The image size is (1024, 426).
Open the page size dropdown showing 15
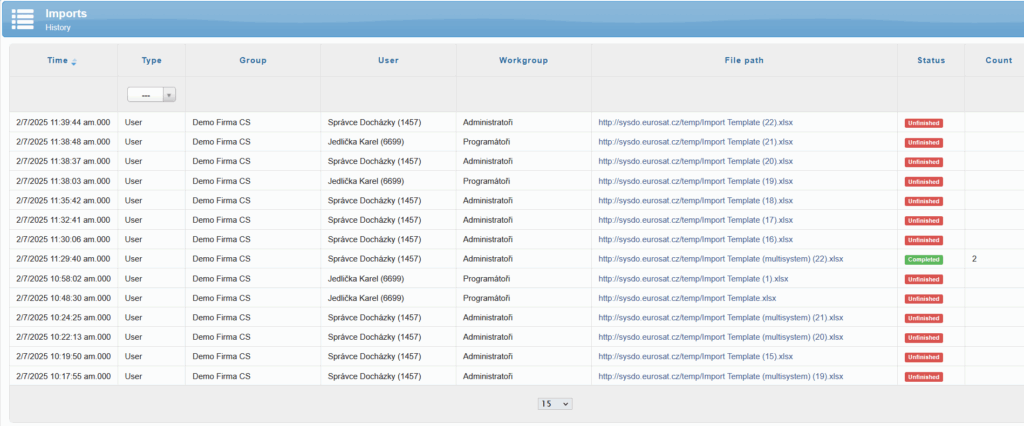pos(555,404)
